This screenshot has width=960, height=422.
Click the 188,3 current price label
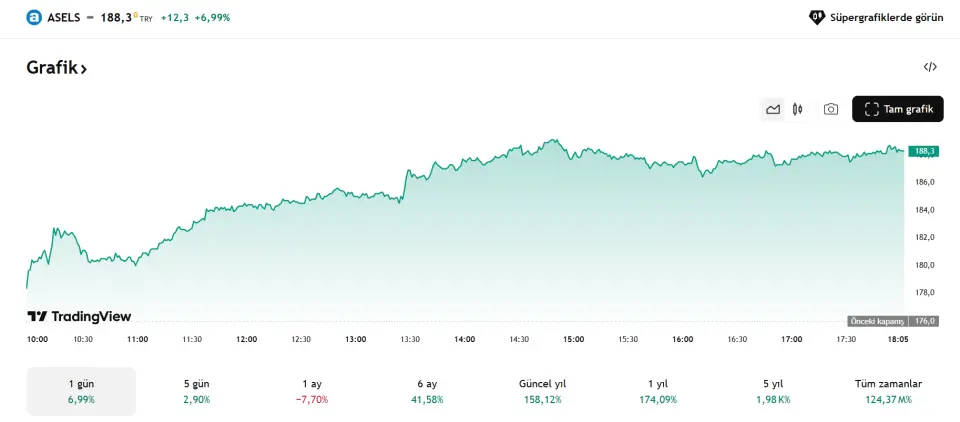923,151
